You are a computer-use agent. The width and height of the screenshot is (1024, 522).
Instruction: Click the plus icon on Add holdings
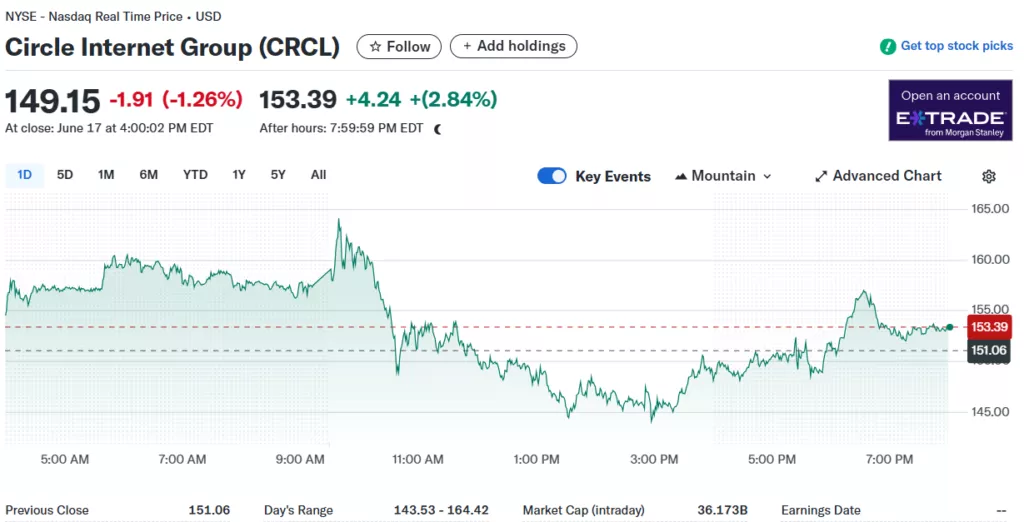pyautogui.click(x=467, y=46)
